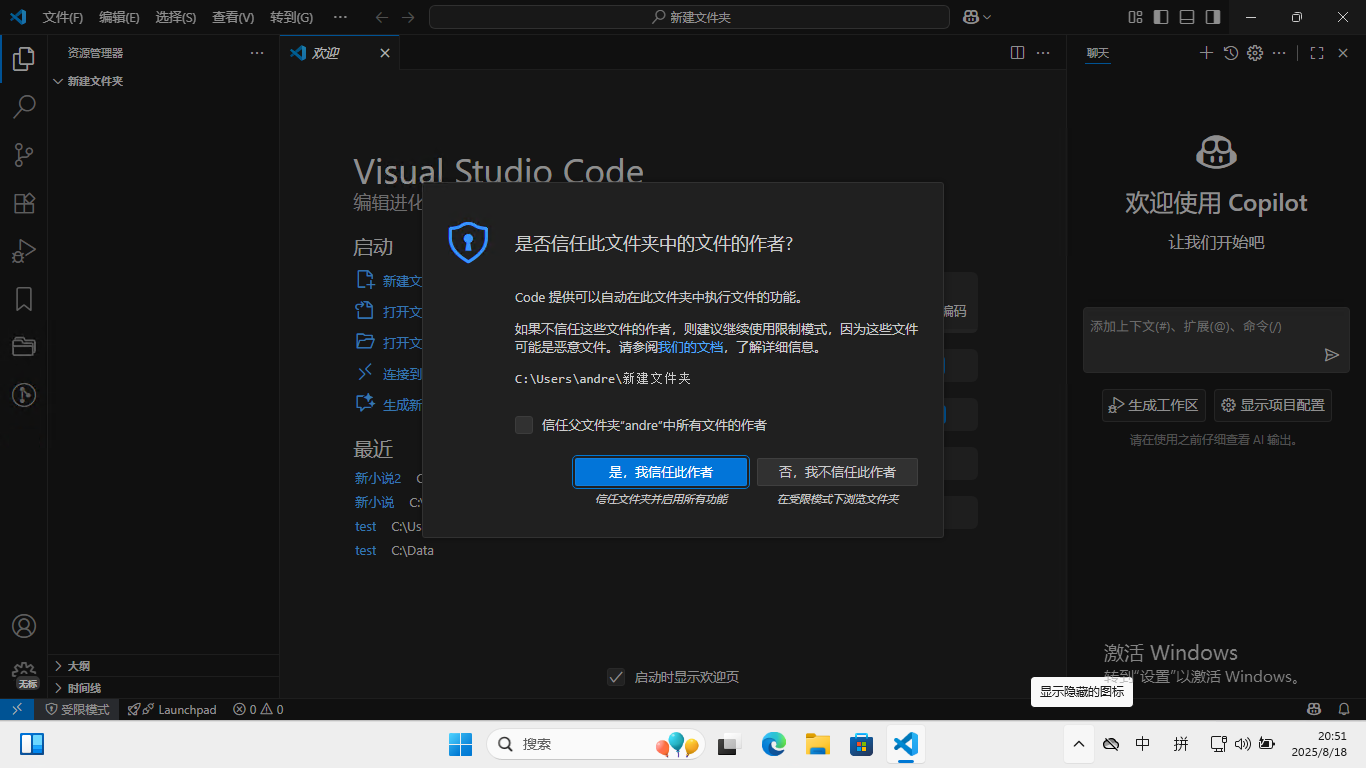1366x768 pixels.
Task: Click the split editor icon
Action: tap(1017, 53)
